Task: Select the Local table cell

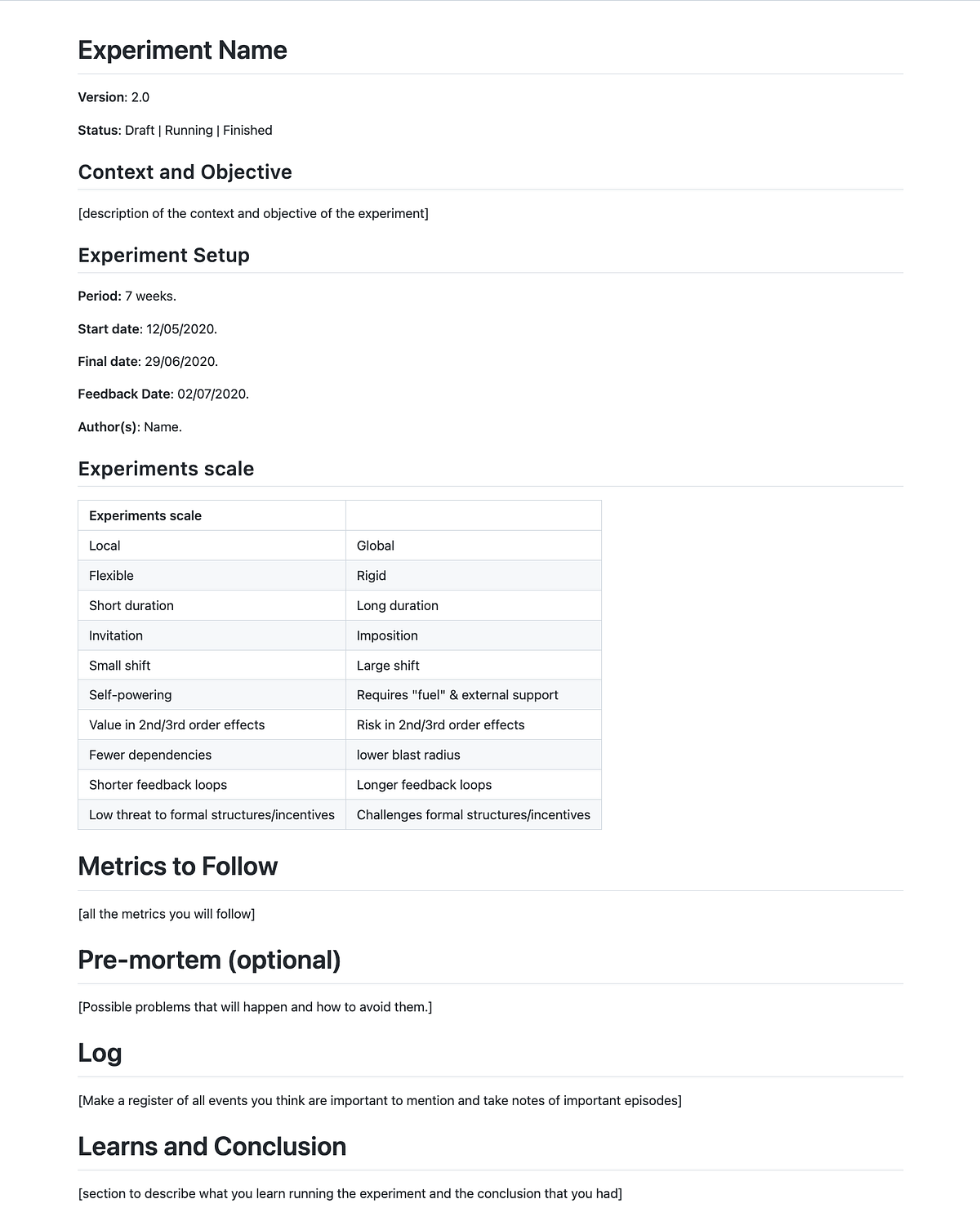Action: (x=212, y=546)
